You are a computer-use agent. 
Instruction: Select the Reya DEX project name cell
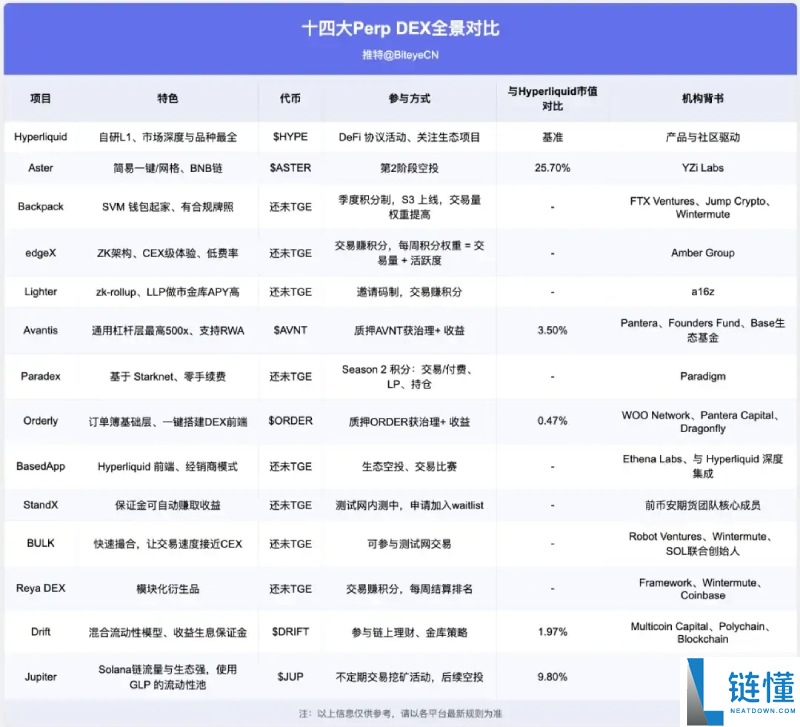point(40,588)
